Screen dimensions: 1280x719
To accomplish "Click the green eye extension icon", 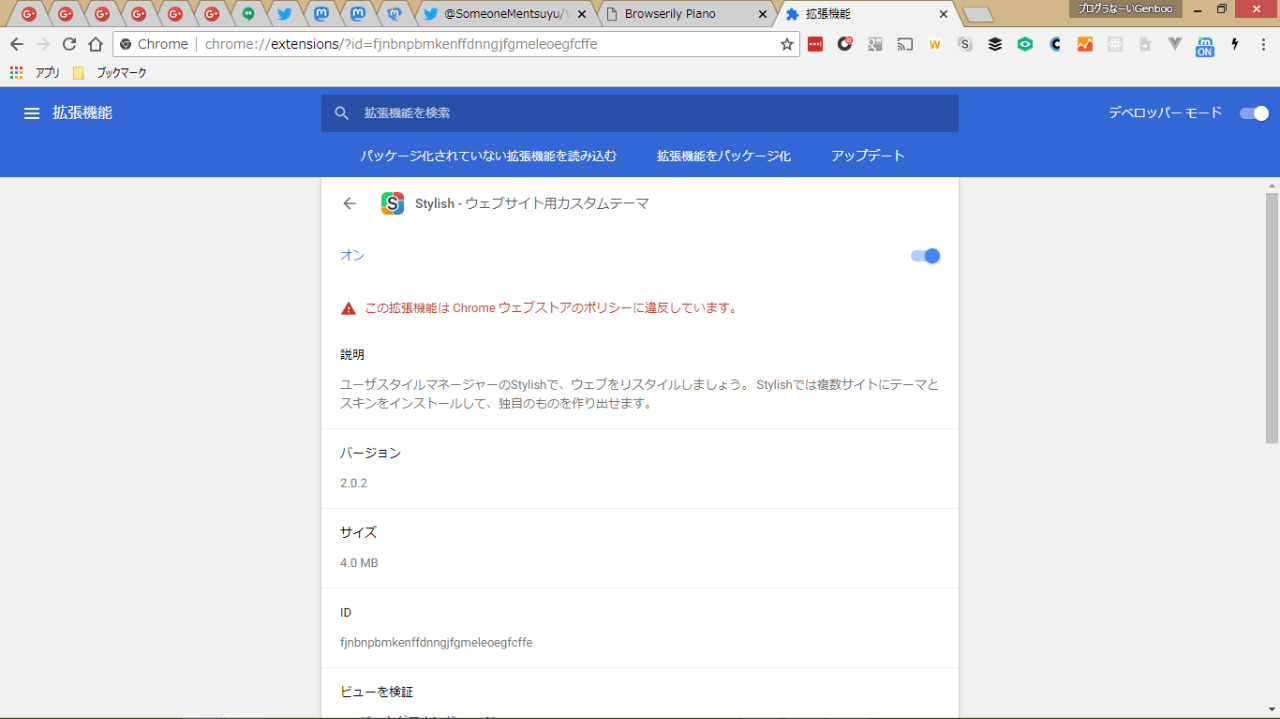I will coord(1025,44).
